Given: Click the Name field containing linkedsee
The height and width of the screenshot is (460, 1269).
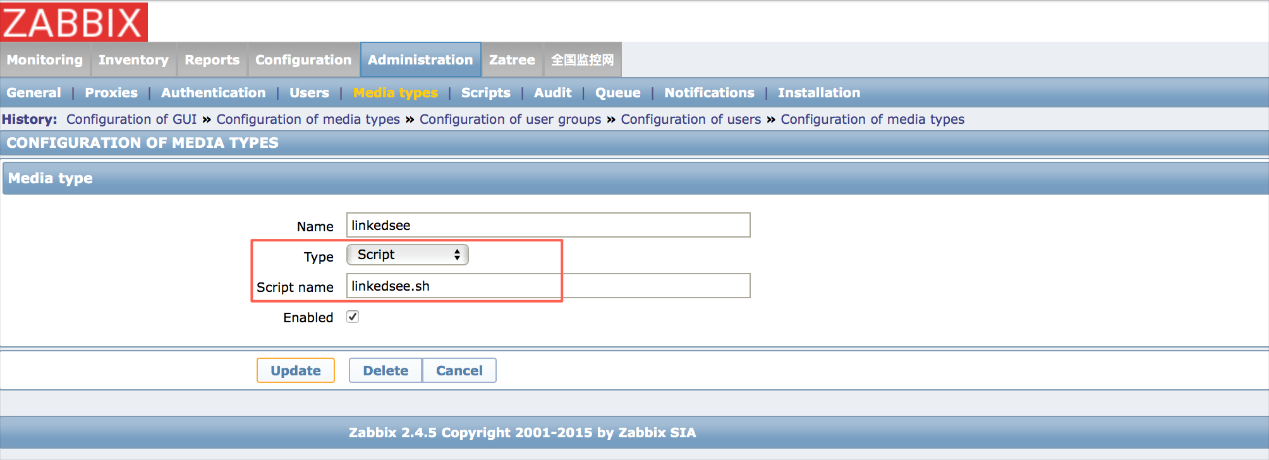Looking at the screenshot, I should point(548,225).
